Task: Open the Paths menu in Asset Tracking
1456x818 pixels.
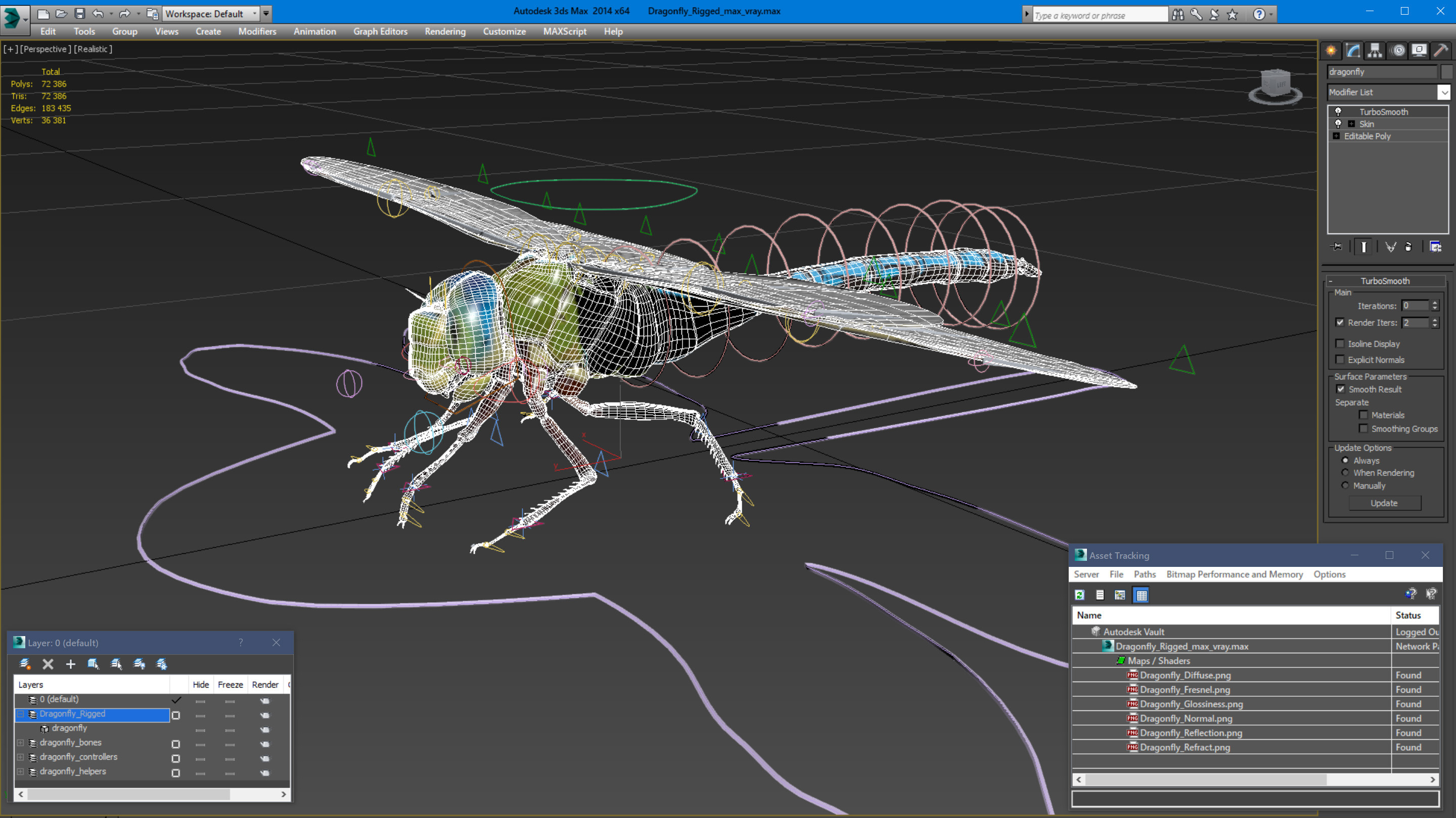Action: (1144, 574)
